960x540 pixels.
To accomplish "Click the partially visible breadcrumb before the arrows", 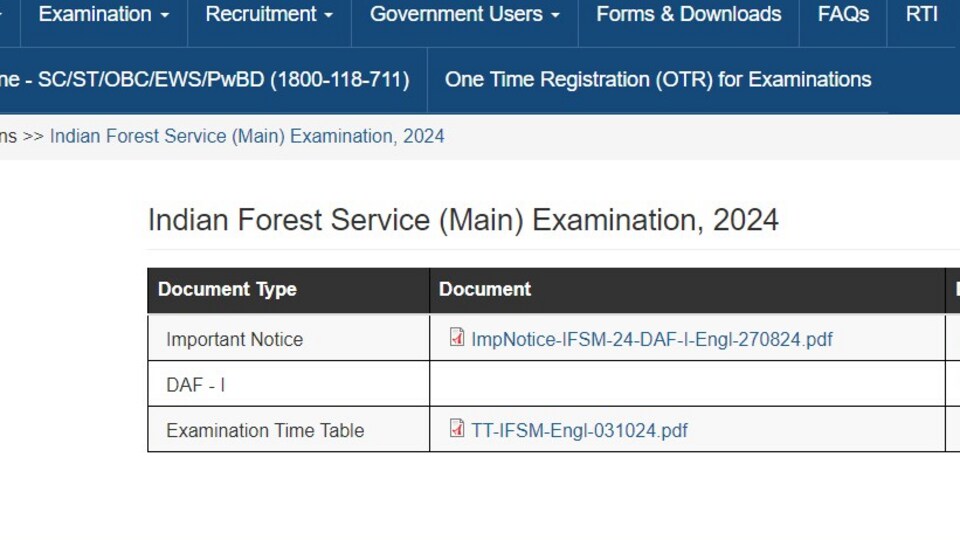I will click(9, 137).
